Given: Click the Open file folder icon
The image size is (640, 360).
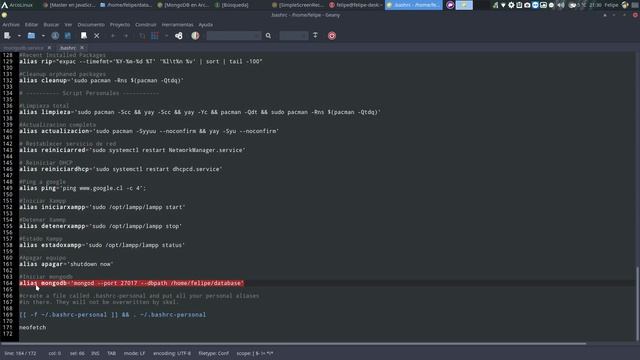Looking at the screenshot, I should click(x=31, y=36).
